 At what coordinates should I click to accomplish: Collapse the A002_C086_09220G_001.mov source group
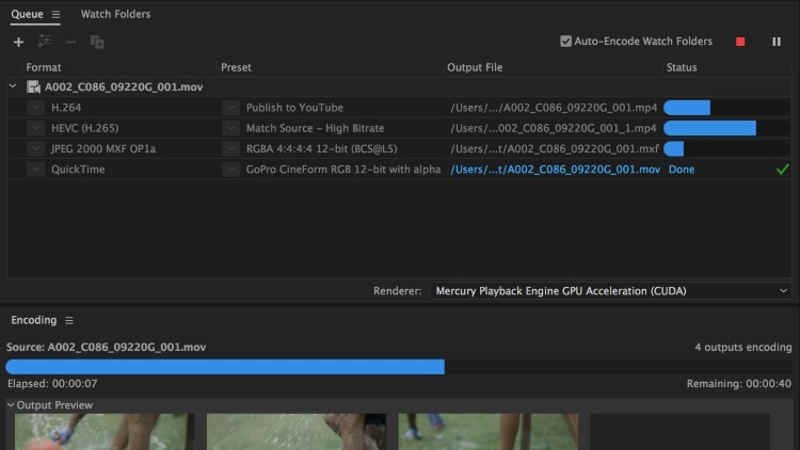pyautogui.click(x=13, y=86)
